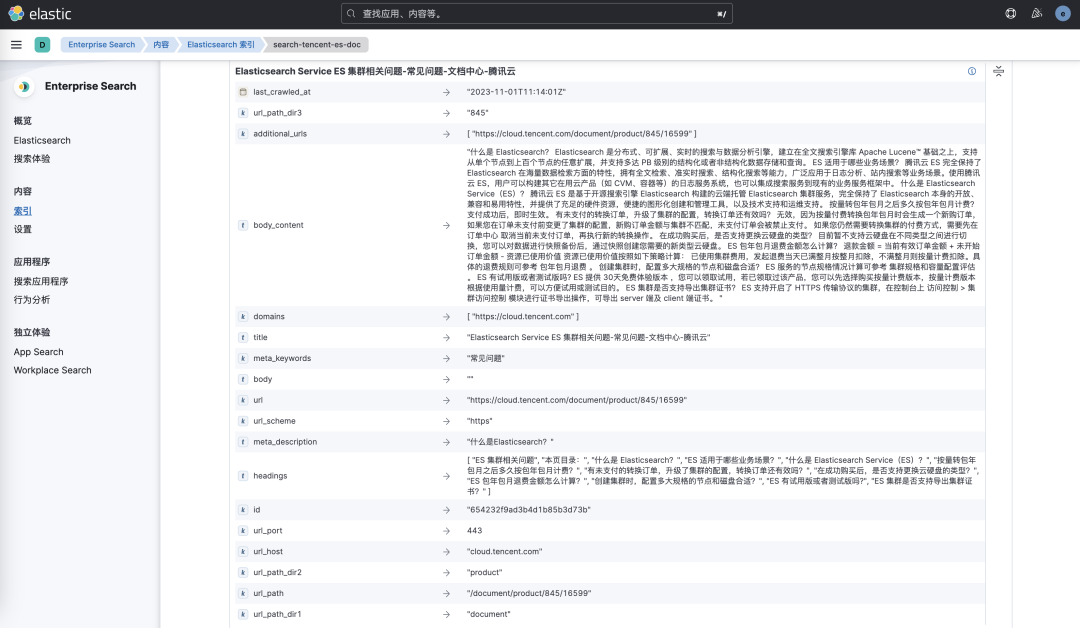Click the document title heading text
1080x628 pixels.
[x=375, y=71]
